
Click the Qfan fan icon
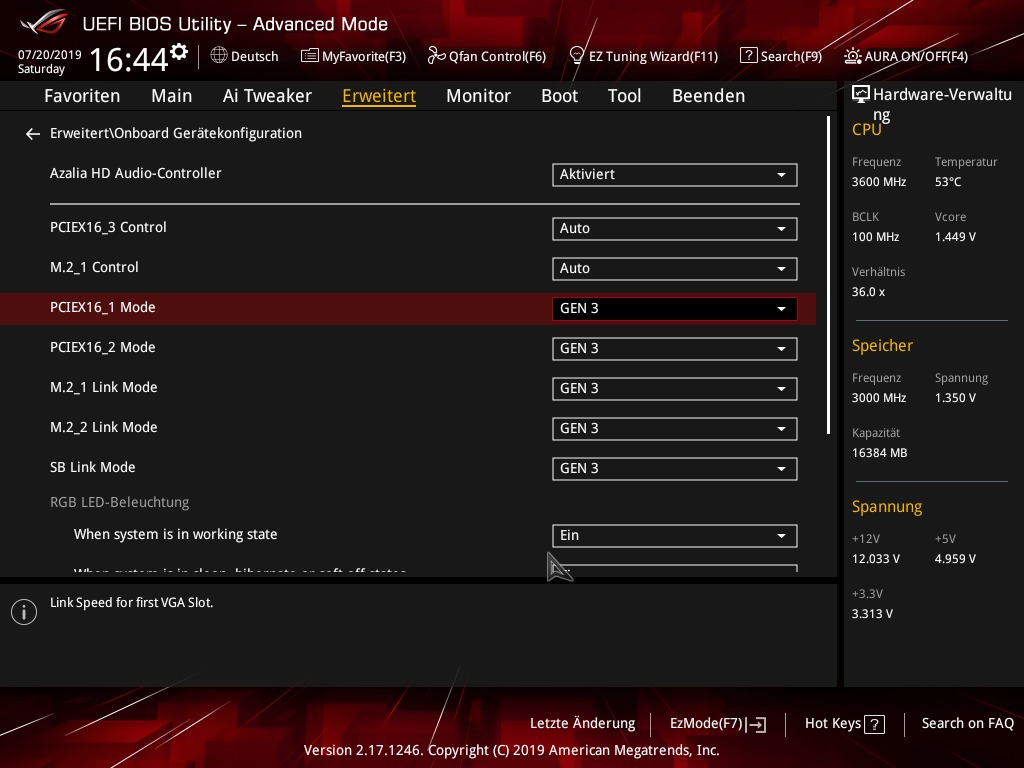(436, 56)
